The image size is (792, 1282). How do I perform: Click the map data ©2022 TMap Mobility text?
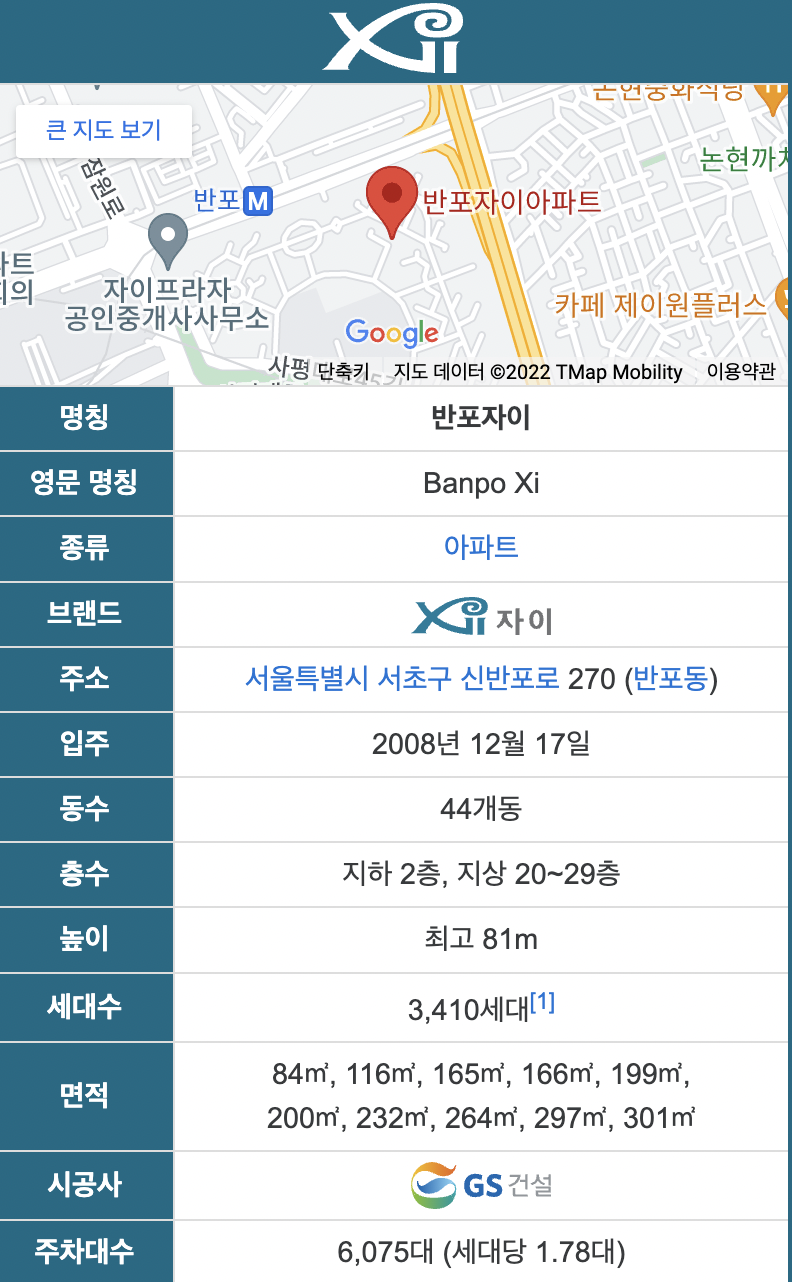538,372
